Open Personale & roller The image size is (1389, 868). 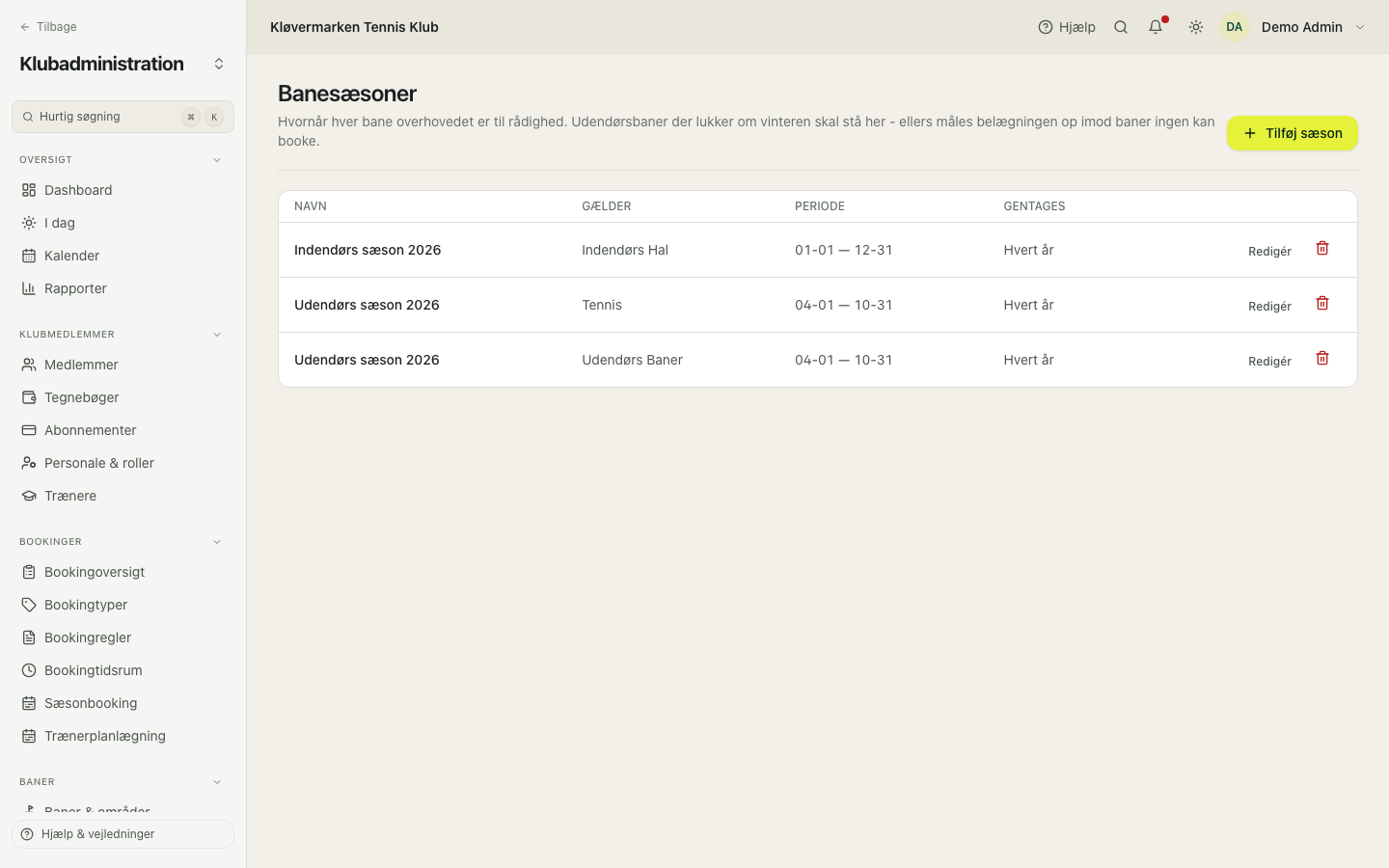click(123, 463)
